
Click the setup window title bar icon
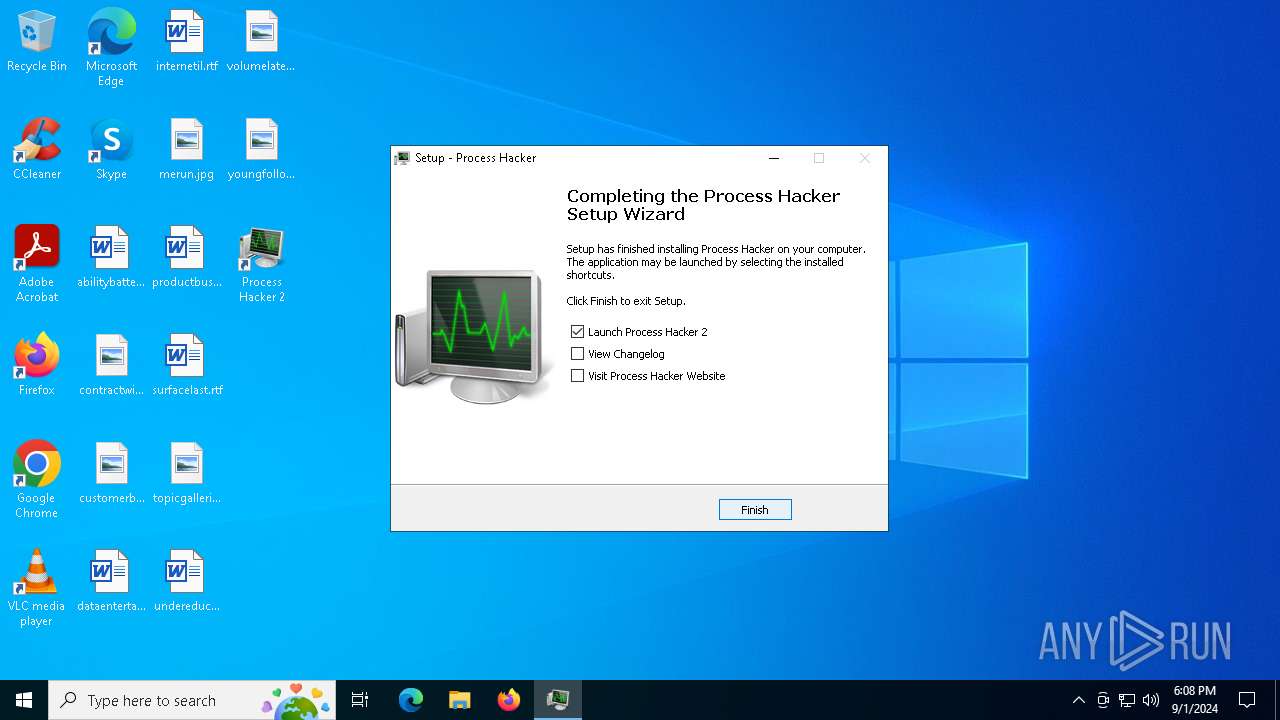(402, 158)
